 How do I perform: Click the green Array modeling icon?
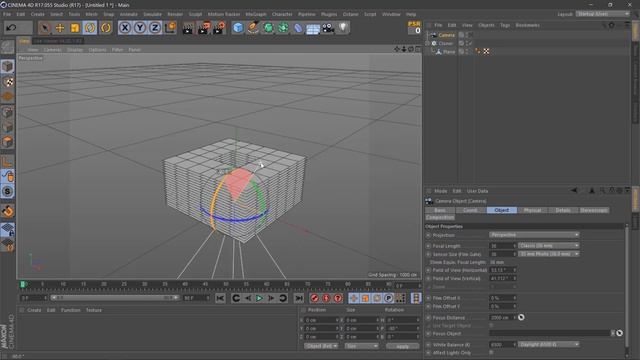pos(283,28)
